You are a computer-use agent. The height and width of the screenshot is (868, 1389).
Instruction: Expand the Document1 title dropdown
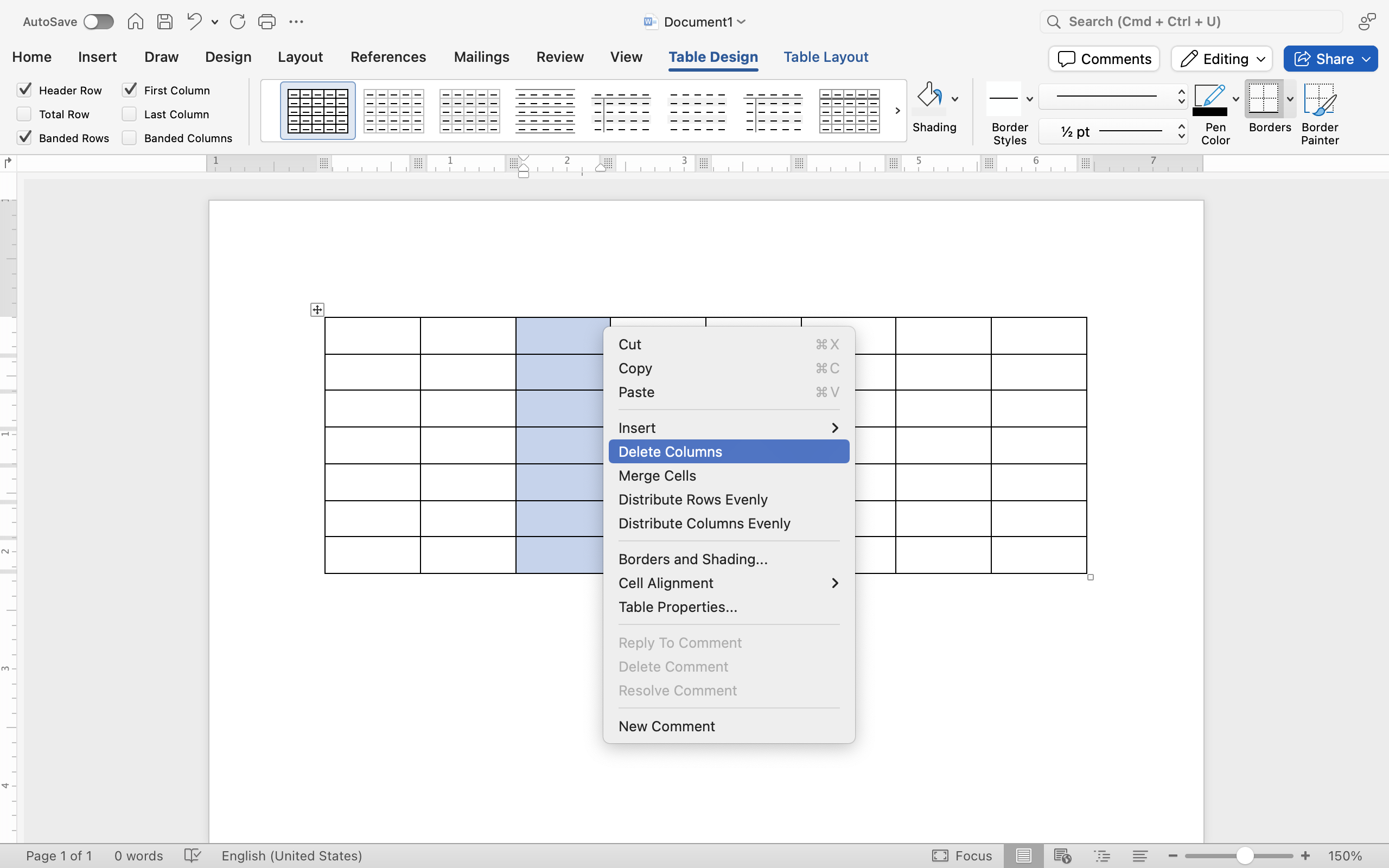coord(742,22)
